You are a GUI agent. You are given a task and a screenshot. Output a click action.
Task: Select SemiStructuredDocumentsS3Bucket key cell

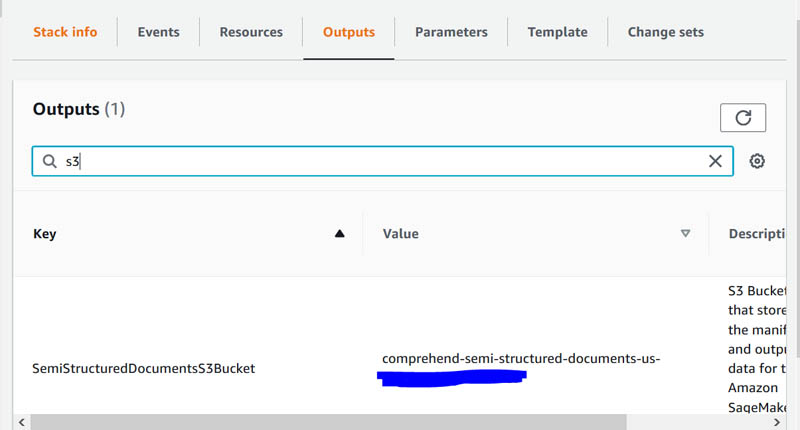[143, 368]
